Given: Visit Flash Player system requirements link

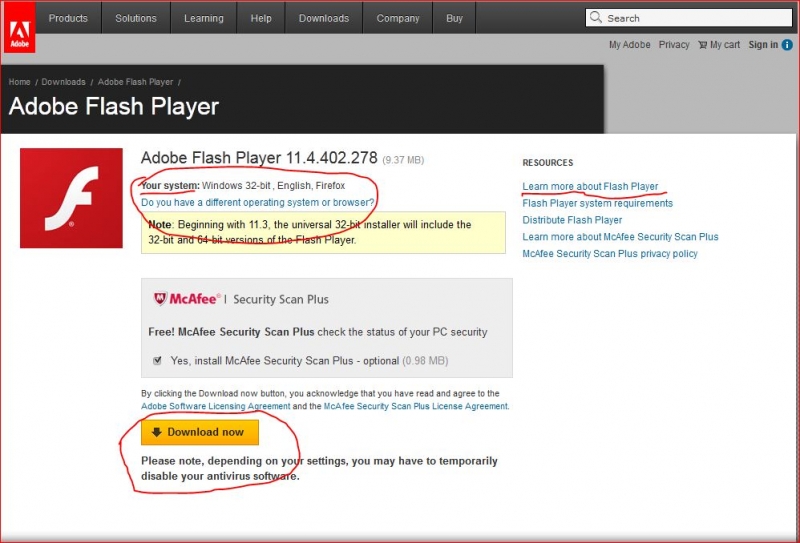Looking at the screenshot, I should [x=597, y=203].
